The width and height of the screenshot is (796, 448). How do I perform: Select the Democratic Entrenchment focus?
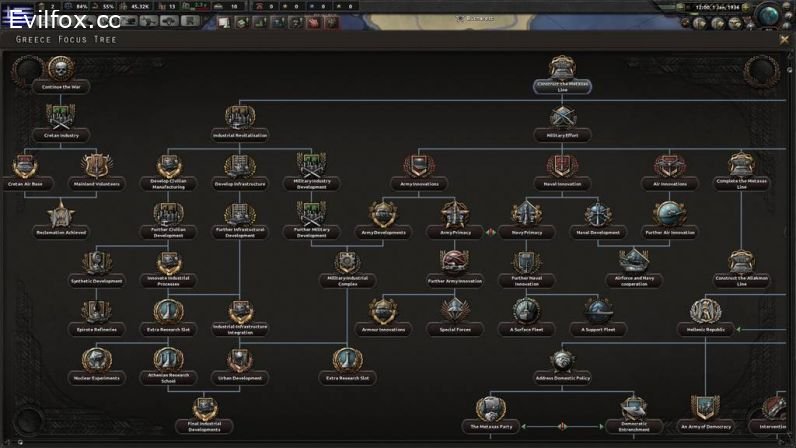[634, 410]
